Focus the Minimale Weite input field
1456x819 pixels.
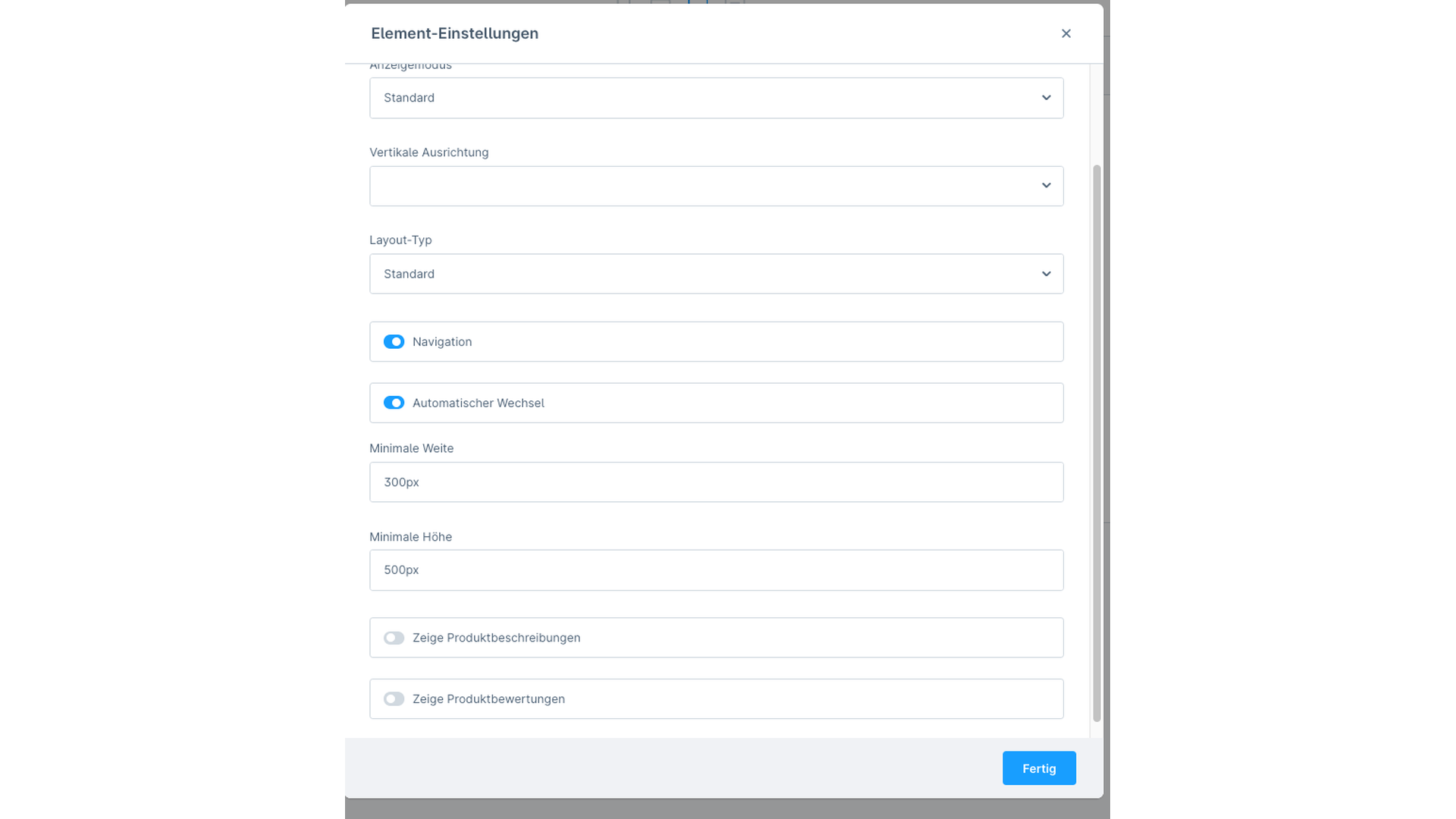(716, 482)
